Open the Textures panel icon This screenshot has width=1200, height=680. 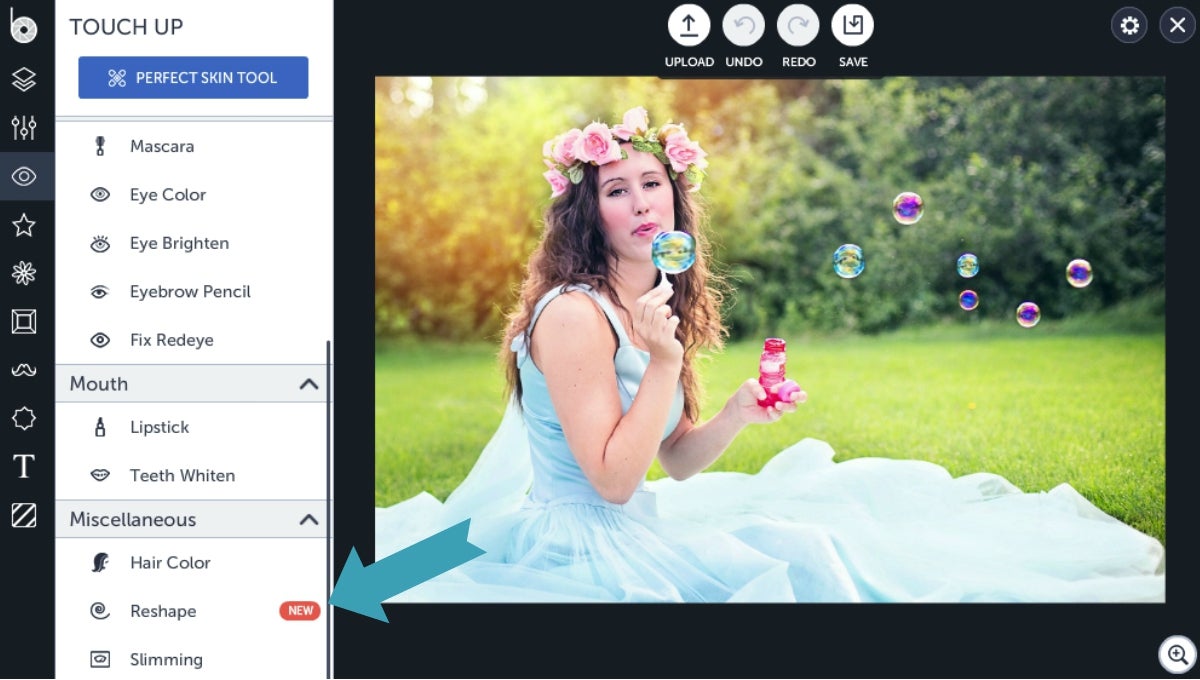pyautogui.click(x=25, y=514)
